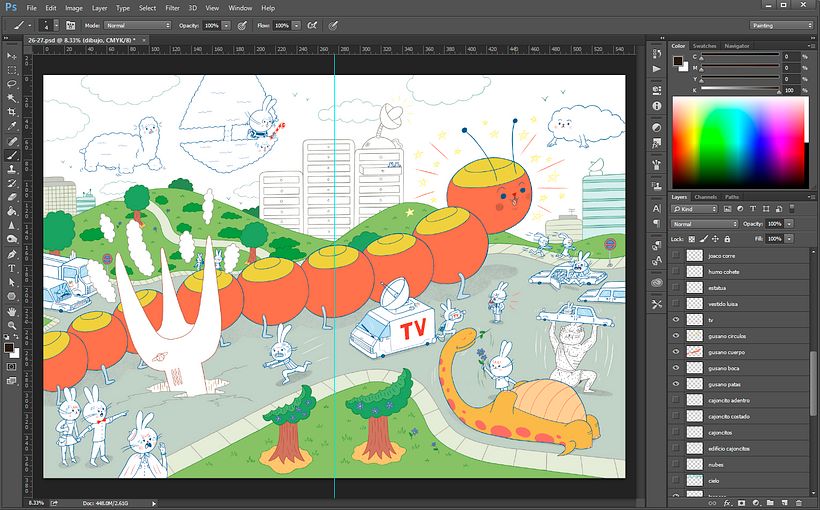Expand the layer blend mode dropdown
Screen dimensions: 820x510
click(x=703, y=224)
